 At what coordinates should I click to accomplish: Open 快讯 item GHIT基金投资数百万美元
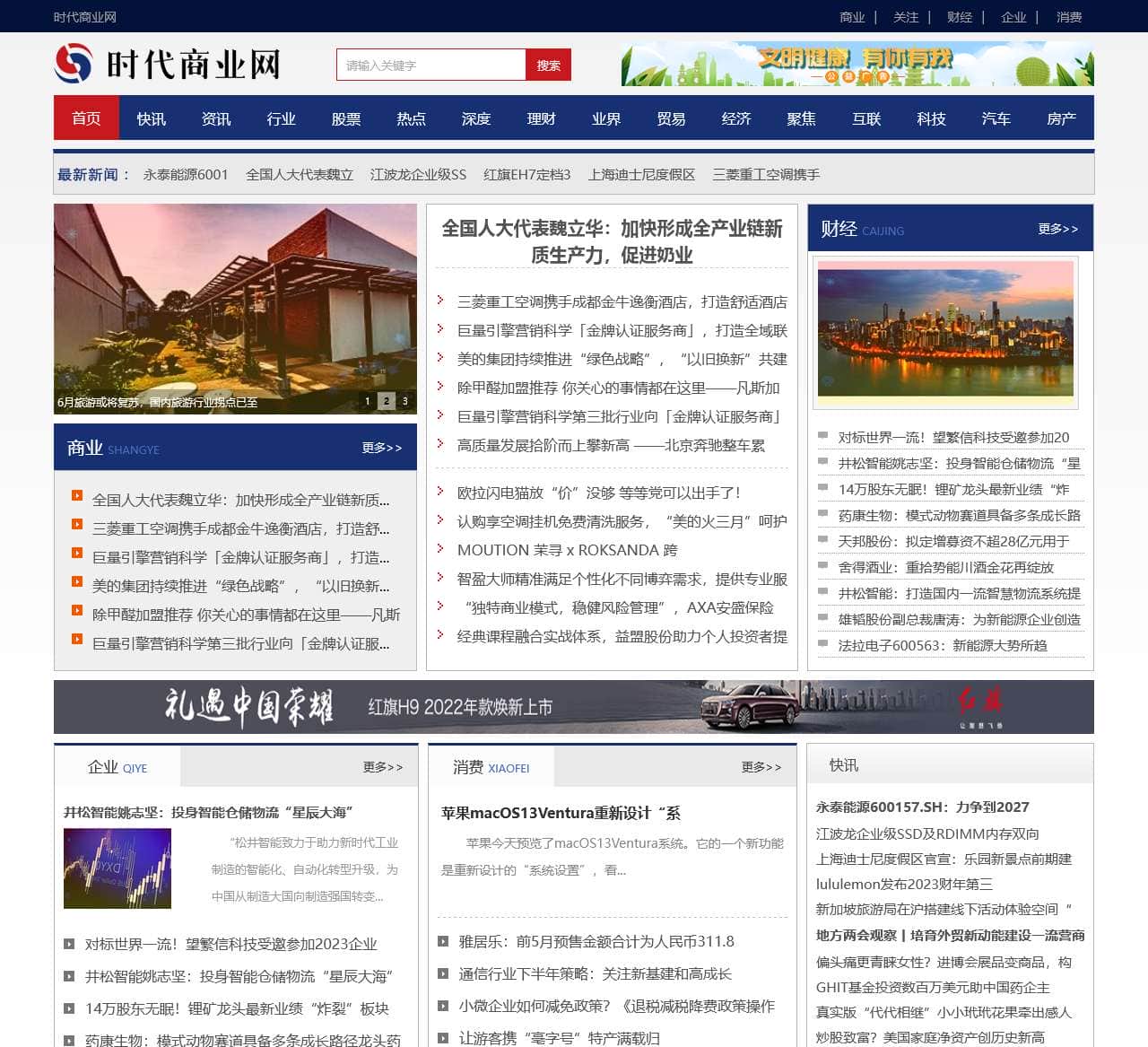point(933,987)
